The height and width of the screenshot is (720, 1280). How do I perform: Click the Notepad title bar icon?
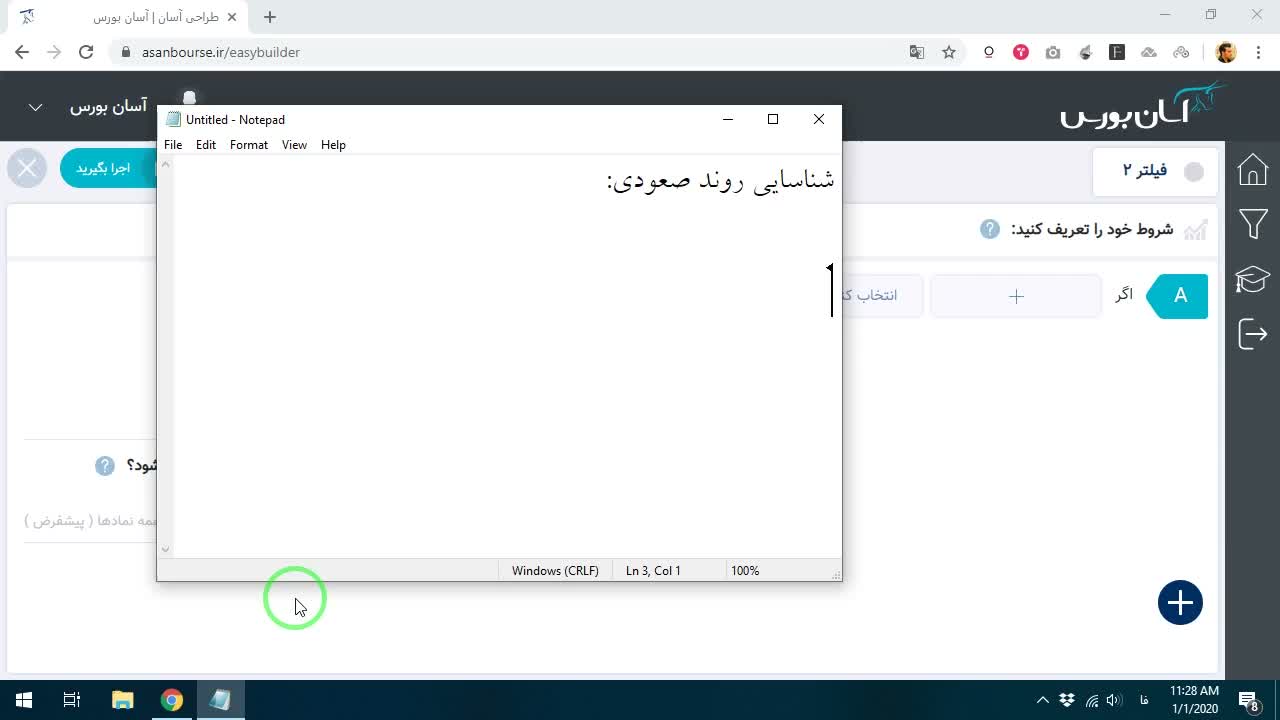(174, 119)
